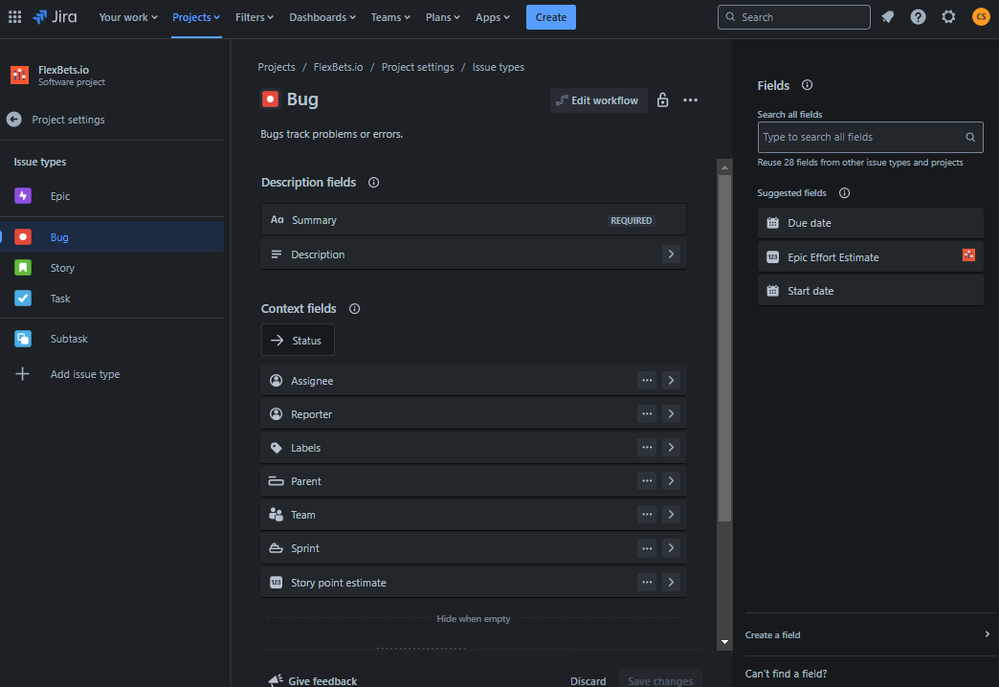
Task: Open the Your work menu
Action: (128, 17)
